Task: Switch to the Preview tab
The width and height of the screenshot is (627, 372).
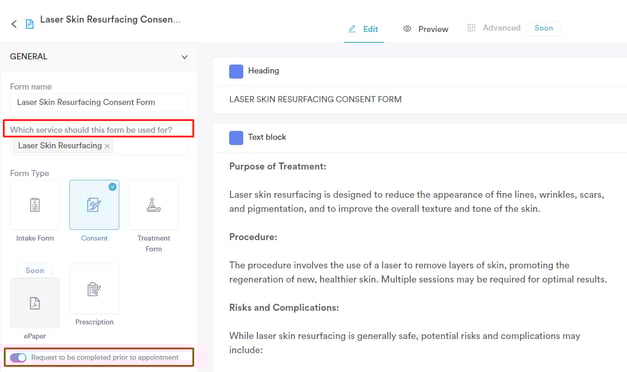Action: click(425, 29)
